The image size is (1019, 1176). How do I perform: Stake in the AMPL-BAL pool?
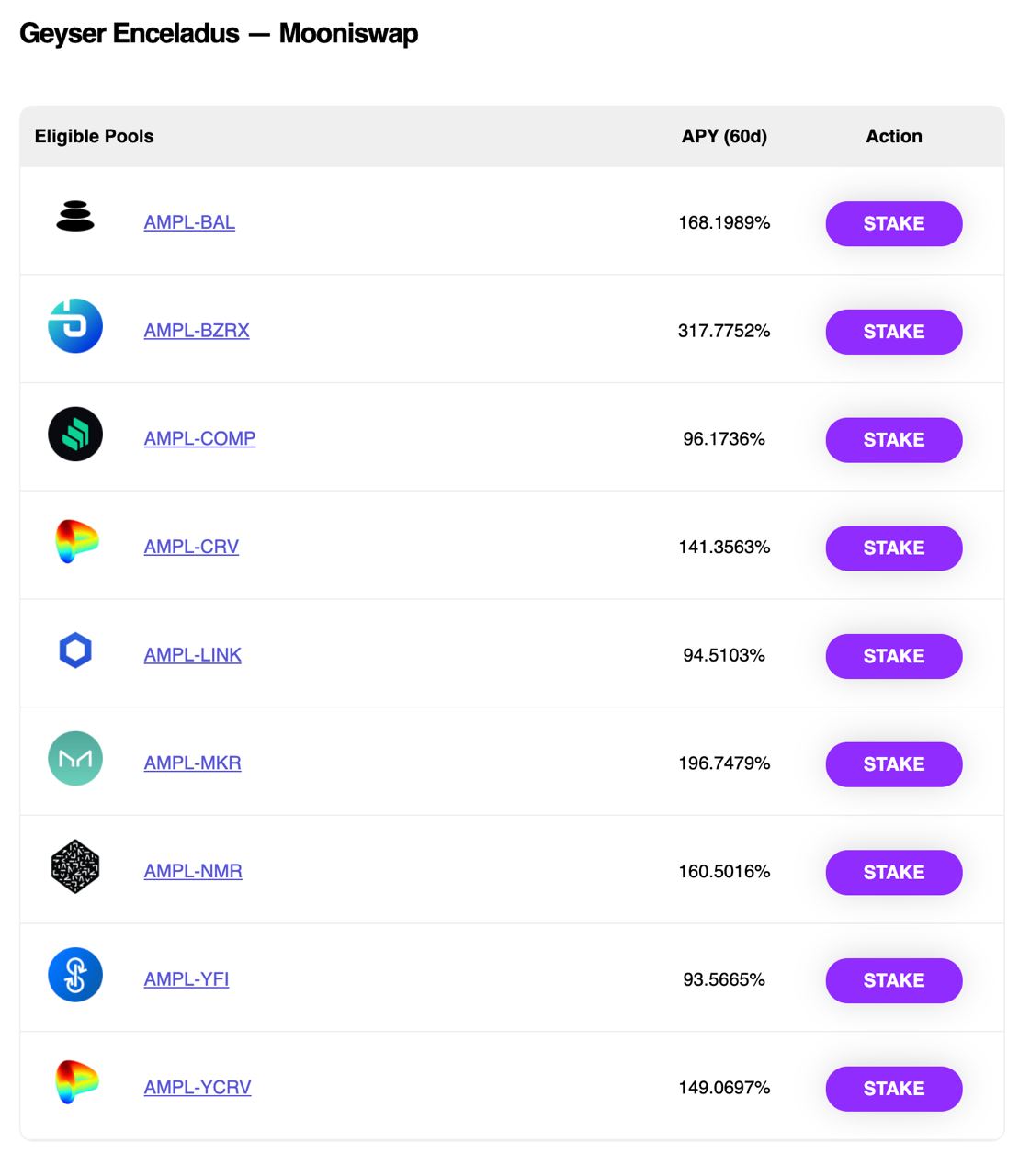[894, 223]
